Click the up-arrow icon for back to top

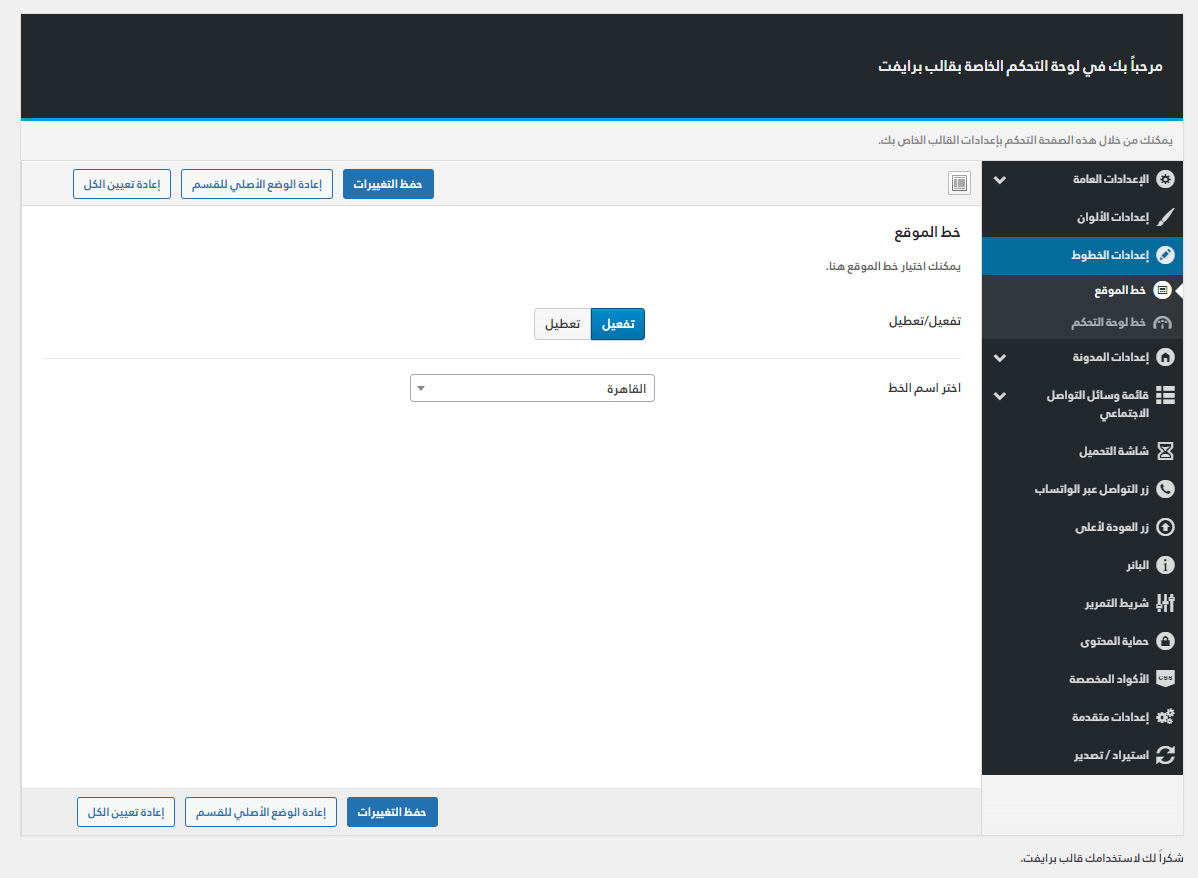click(1164, 527)
